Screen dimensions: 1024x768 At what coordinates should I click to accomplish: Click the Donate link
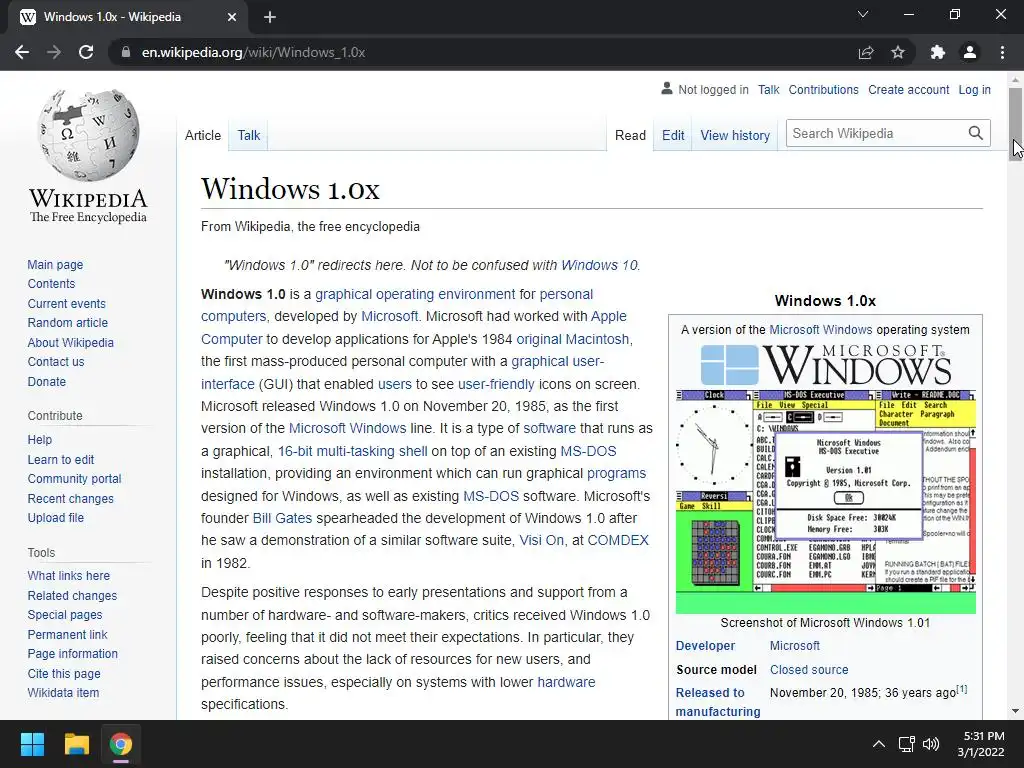47,381
